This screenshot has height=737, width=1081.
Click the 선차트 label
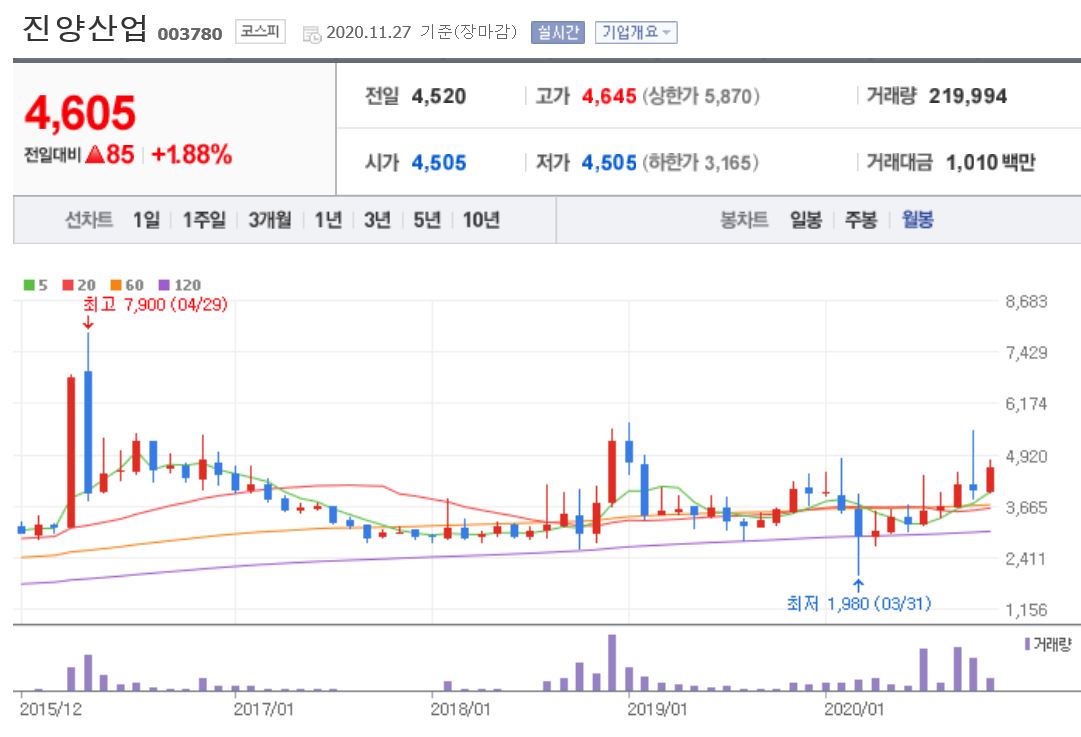[x=89, y=220]
